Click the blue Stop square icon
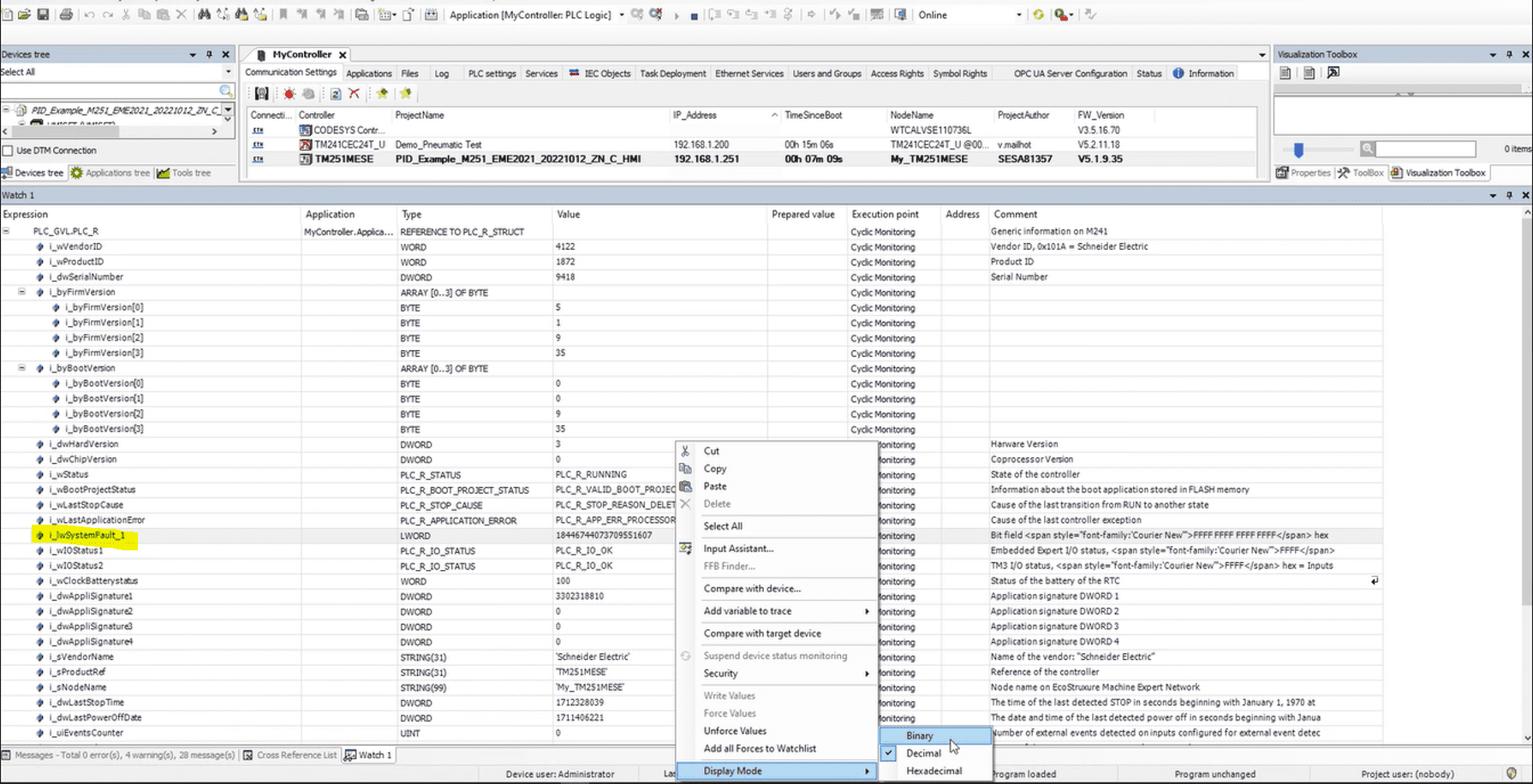Image resolution: width=1533 pixels, height=784 pixels. pyautogui.click(x=694, y=15)
